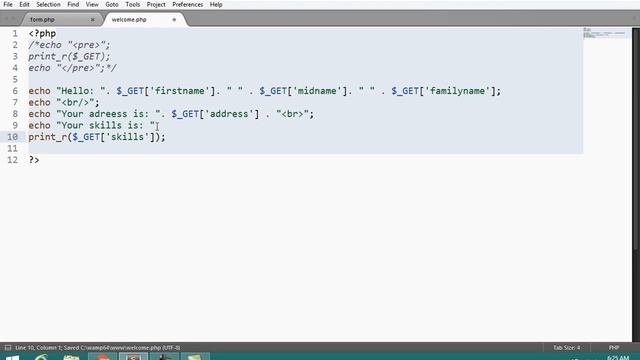Click the Sublime Text taskbar icon

coord(133,357)
